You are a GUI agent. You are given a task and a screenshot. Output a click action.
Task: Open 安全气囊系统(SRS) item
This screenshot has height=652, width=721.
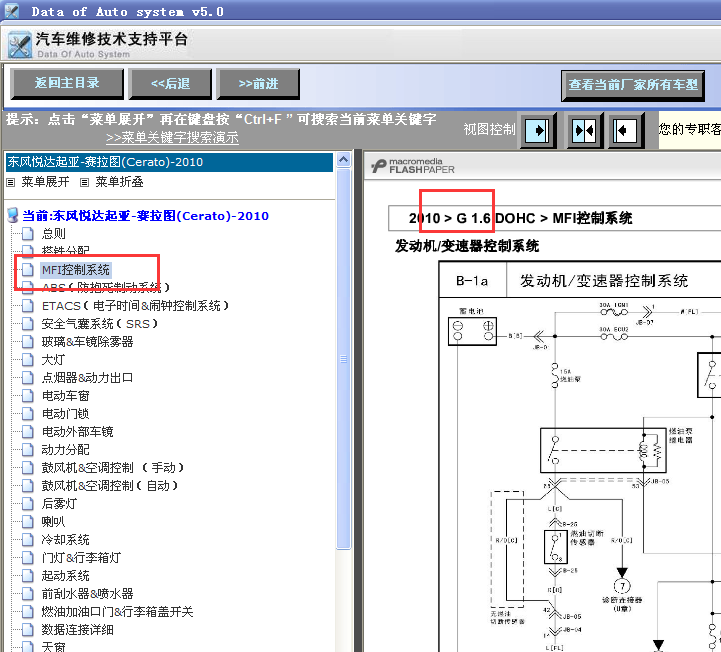coord(100,324)
